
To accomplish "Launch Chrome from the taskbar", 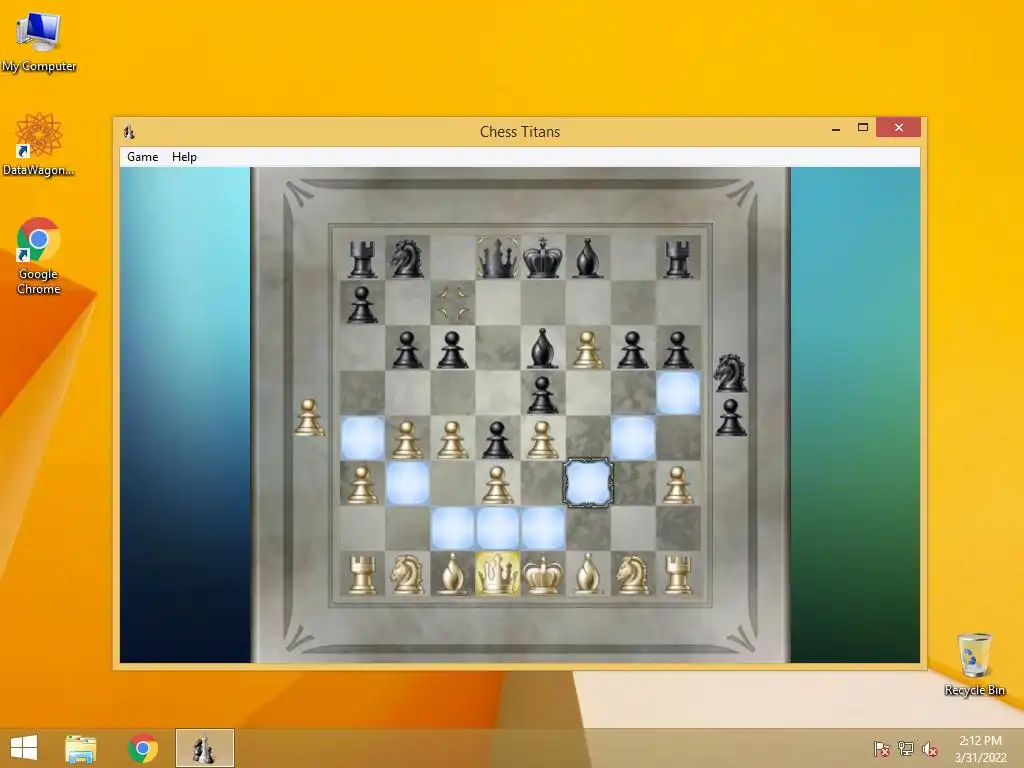I will click(142, 748).
